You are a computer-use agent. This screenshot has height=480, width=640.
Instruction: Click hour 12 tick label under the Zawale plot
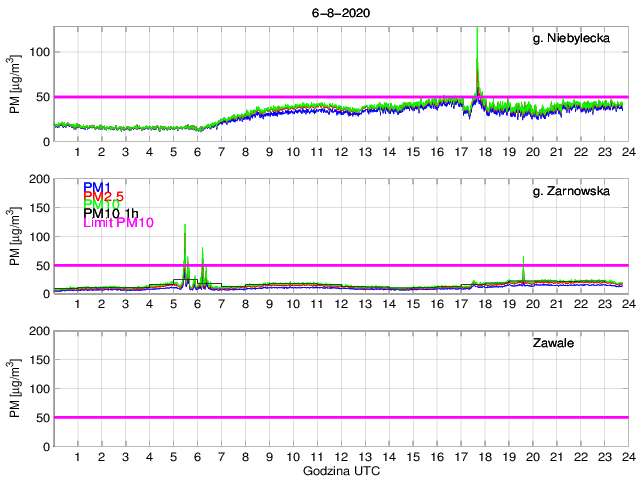340,457
